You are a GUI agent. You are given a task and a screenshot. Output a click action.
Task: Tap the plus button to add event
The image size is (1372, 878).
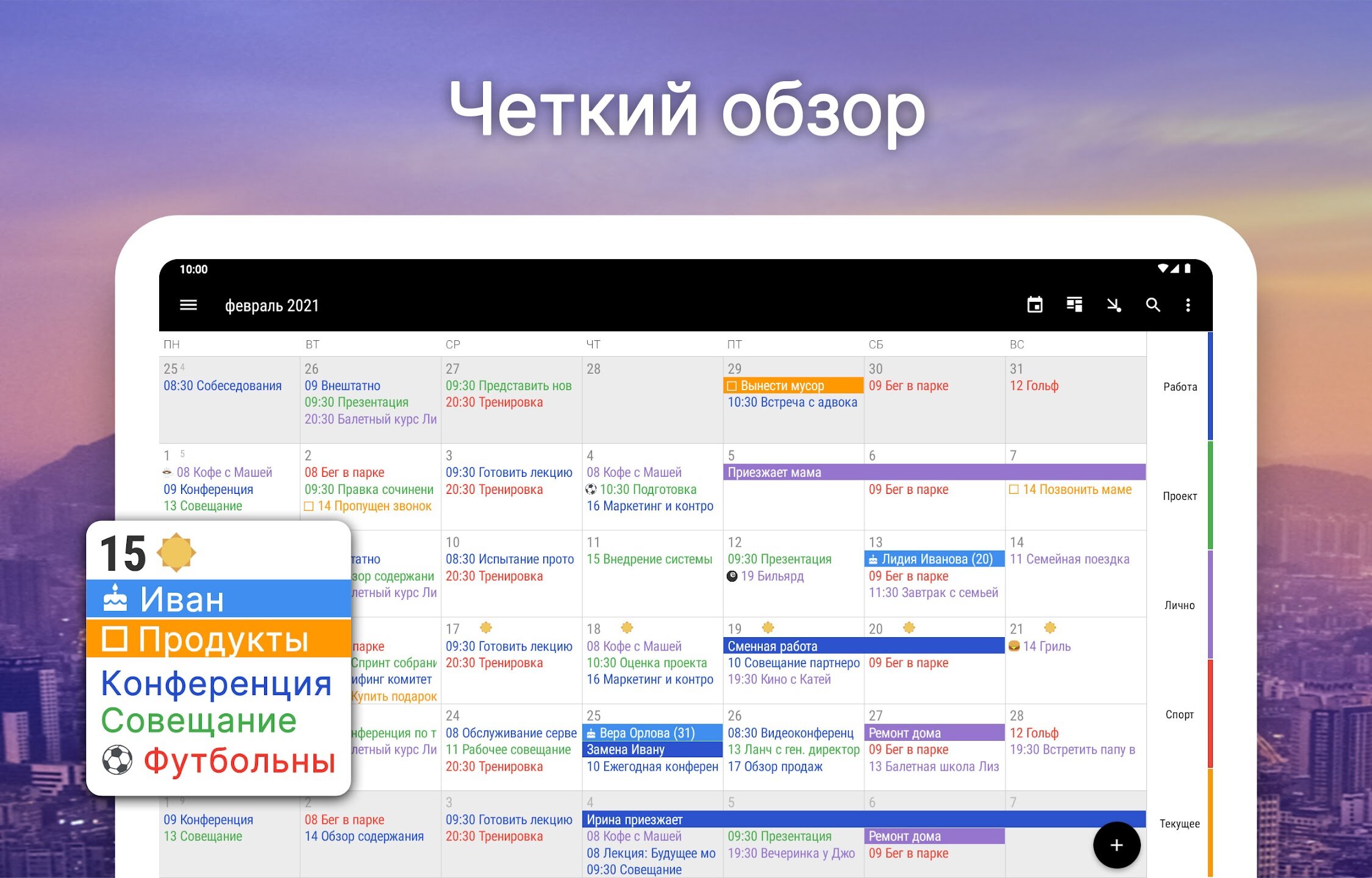(1116, 845)
